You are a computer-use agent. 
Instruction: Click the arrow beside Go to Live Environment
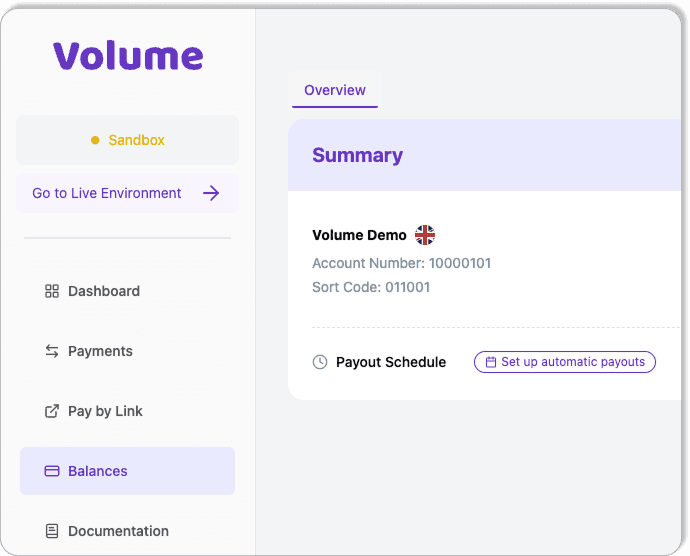211,193
